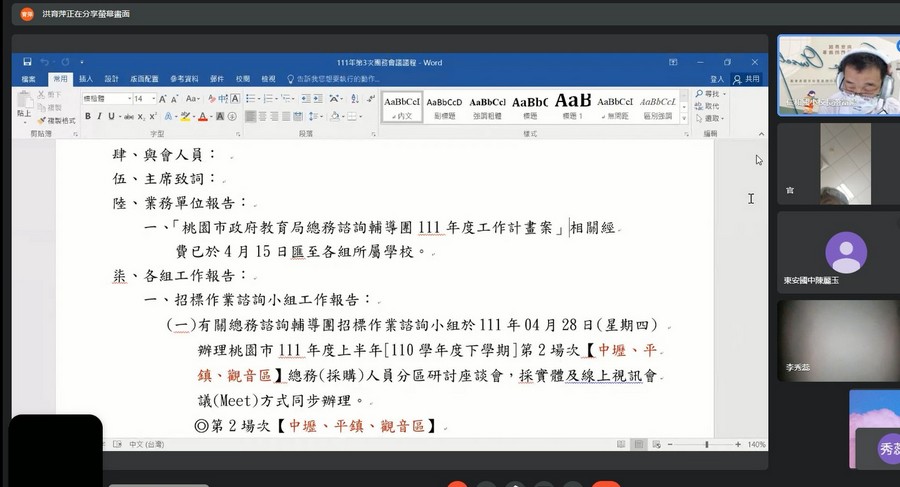The width and height of the screenshot is (900, 487).
Task: Apply the 副標題 (Subtitle) style
Action: 444,106
